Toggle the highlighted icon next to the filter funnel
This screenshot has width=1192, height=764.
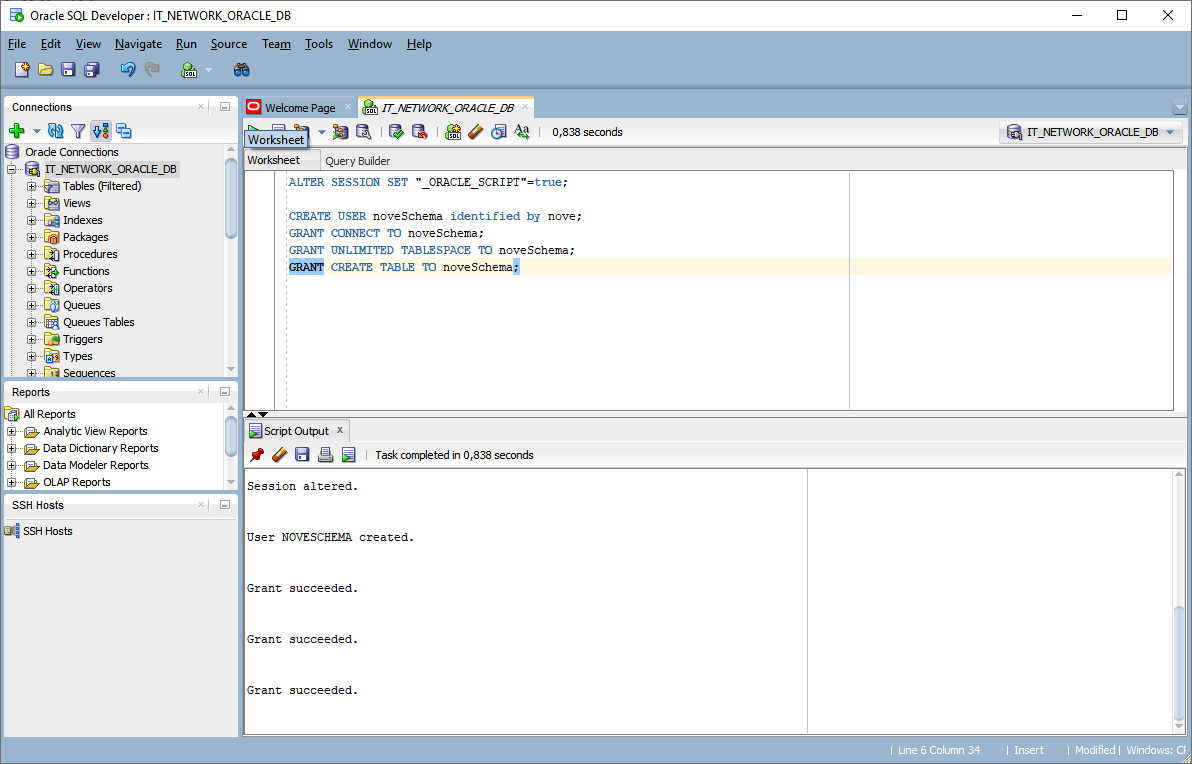pyautogui.click(x=101, y=131)
